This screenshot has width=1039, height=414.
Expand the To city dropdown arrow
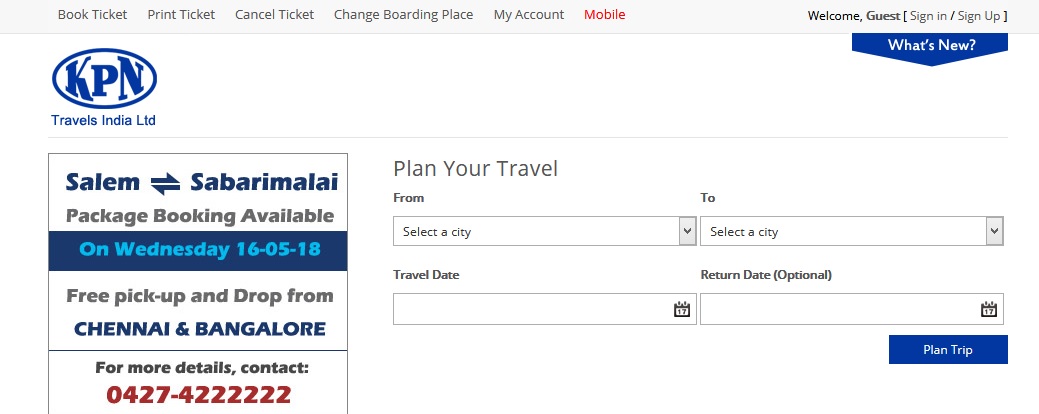click(994, 231)
